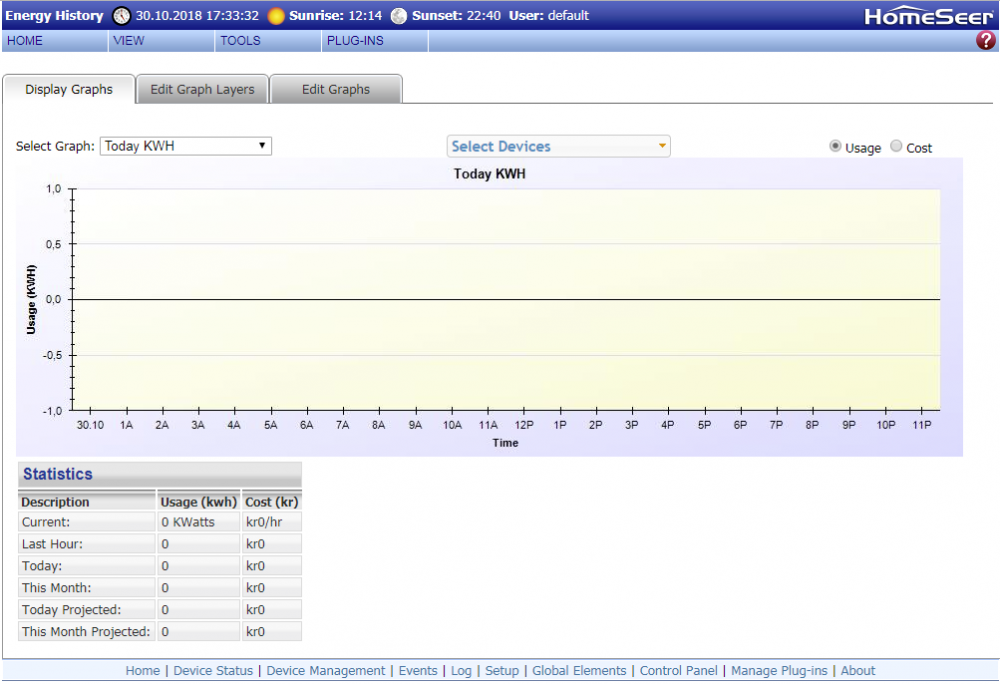Click the sunset moon icon
The height and width of the screenshot is (684, 1000).
point(399,16)
